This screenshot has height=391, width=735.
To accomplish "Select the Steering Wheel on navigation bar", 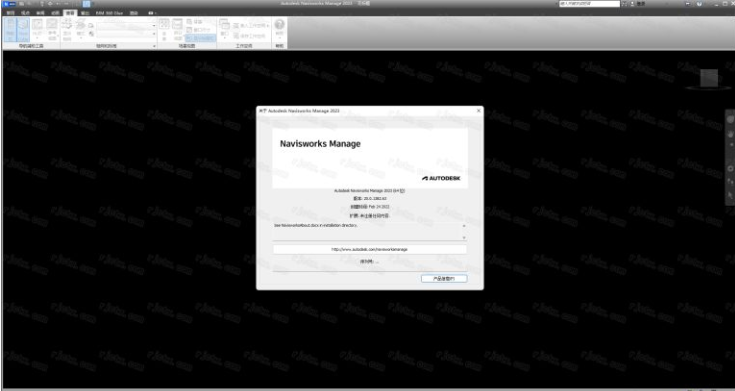I will point(730,120).
